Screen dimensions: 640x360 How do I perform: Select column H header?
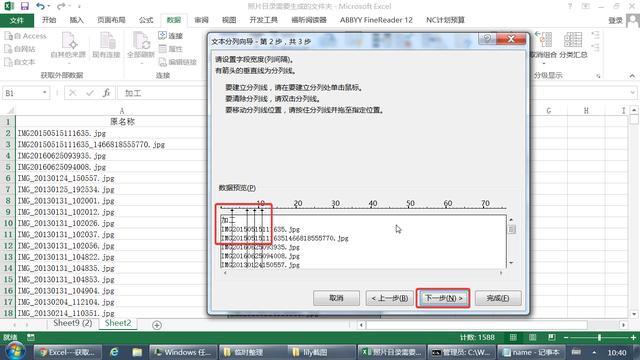(586, 110)
